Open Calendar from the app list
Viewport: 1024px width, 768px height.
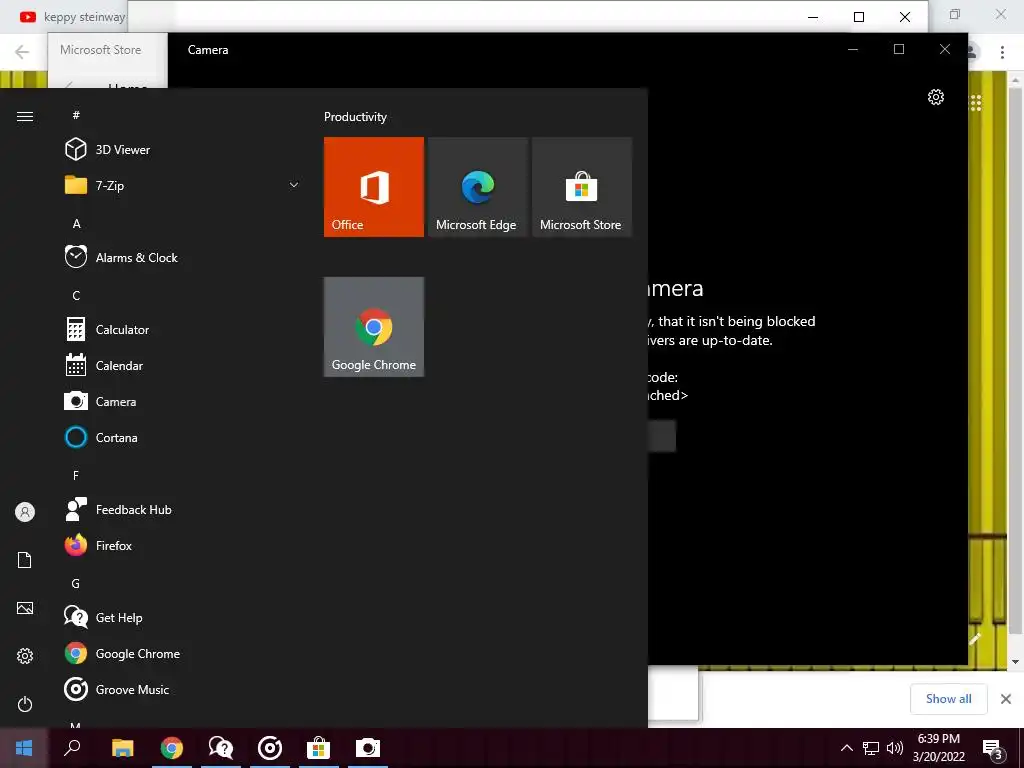tap(183, 366)
